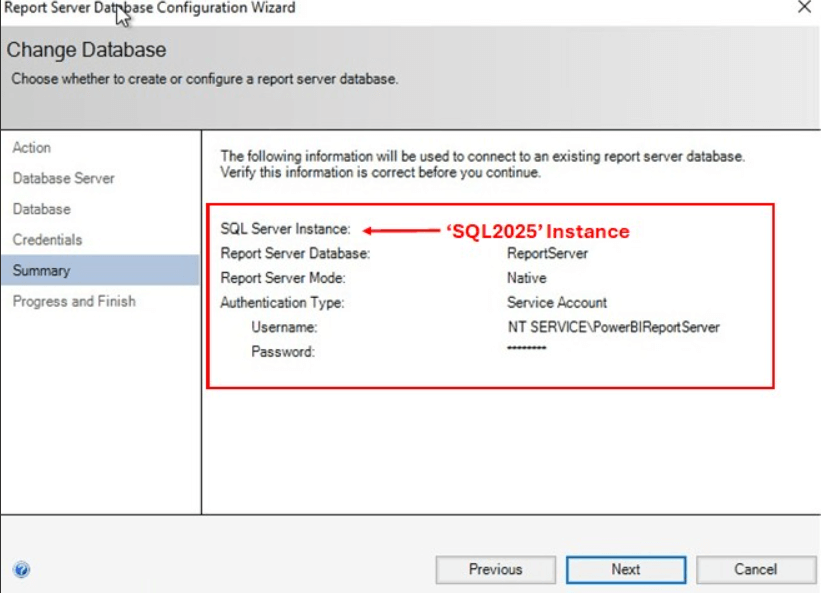The width and height of the screenshot is (821, 593).
Task: Open the Database step in sidebar
Action: (x=42, y=210)
